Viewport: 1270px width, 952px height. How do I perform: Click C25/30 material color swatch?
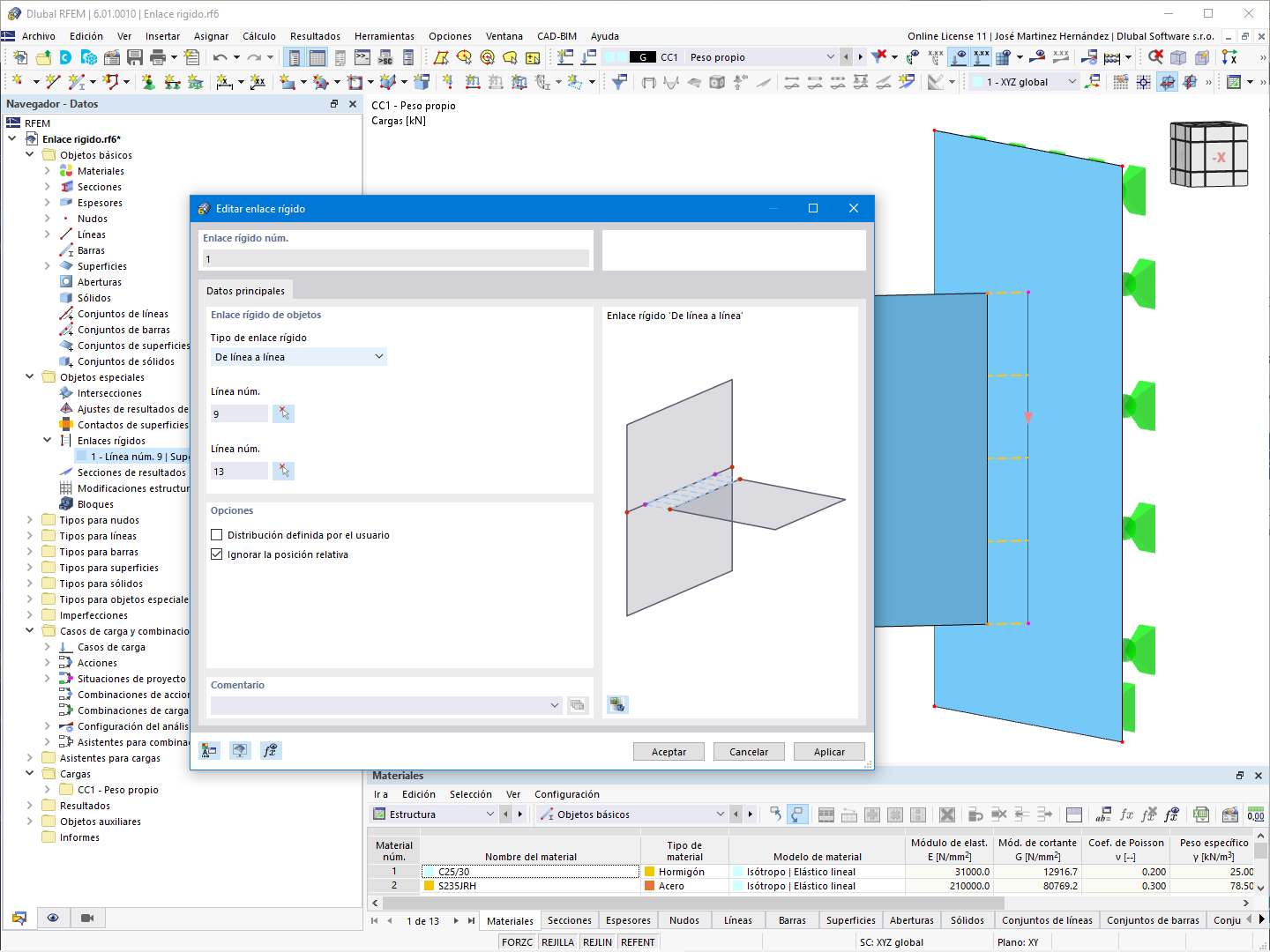[x=430, y=872]
